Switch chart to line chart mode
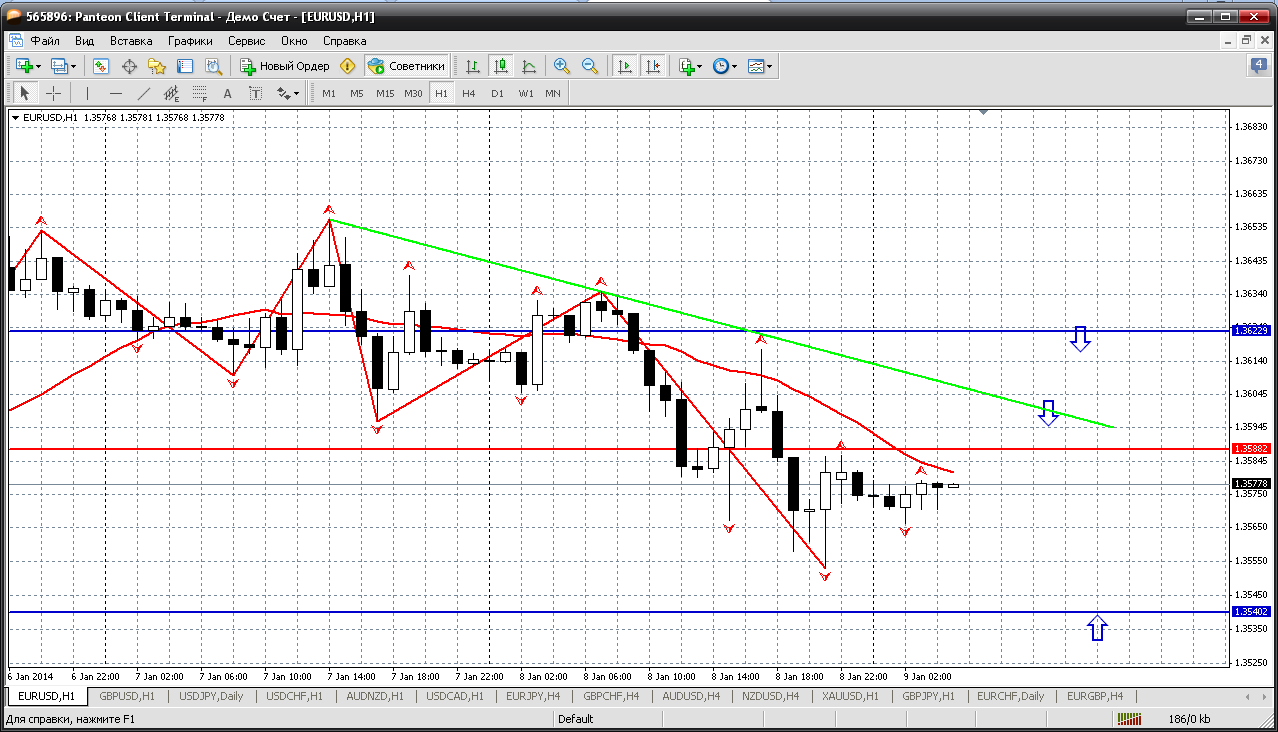Screen dimensions: 1278x732 529,66
